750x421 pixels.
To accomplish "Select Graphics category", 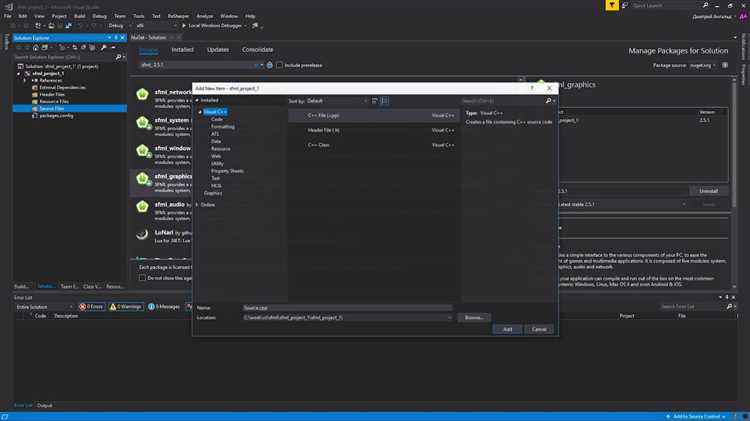I will pos(213,193).
